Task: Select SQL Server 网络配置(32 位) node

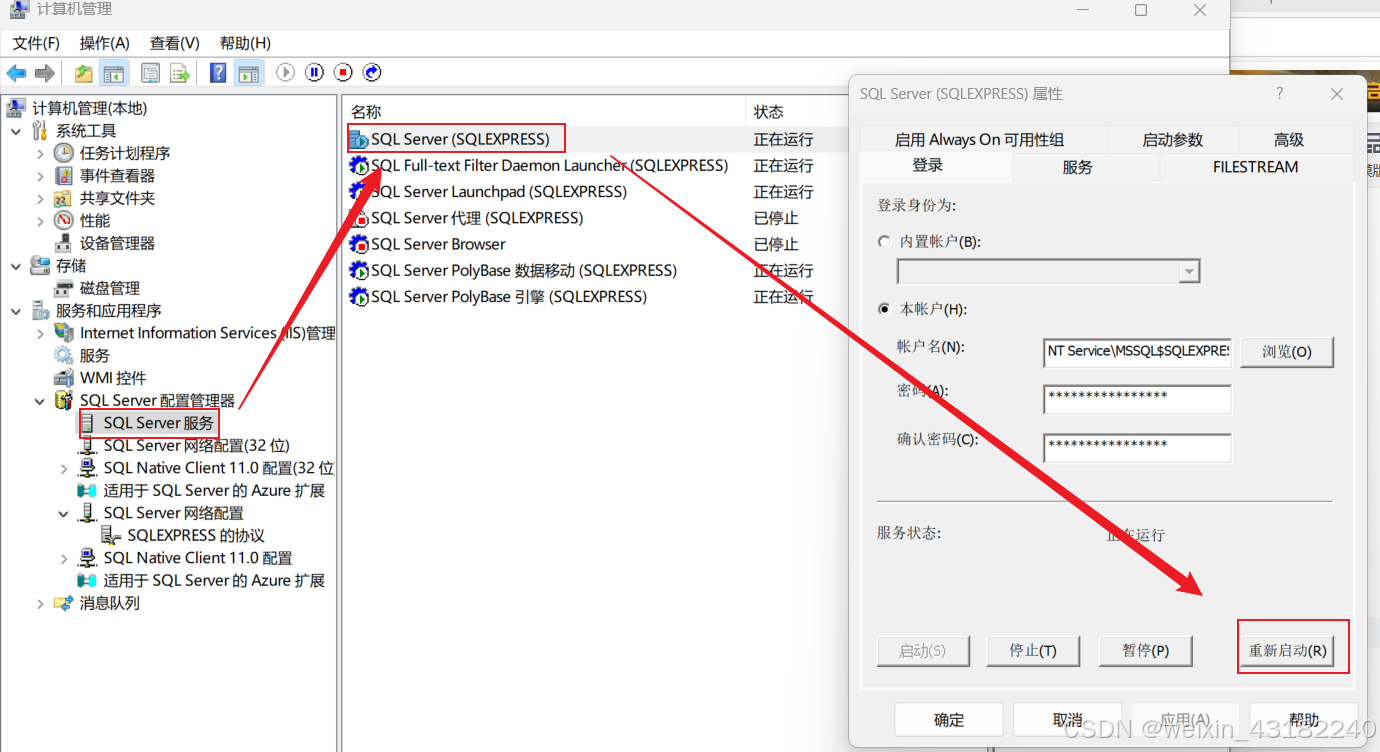Action: (x=196, y=445)
